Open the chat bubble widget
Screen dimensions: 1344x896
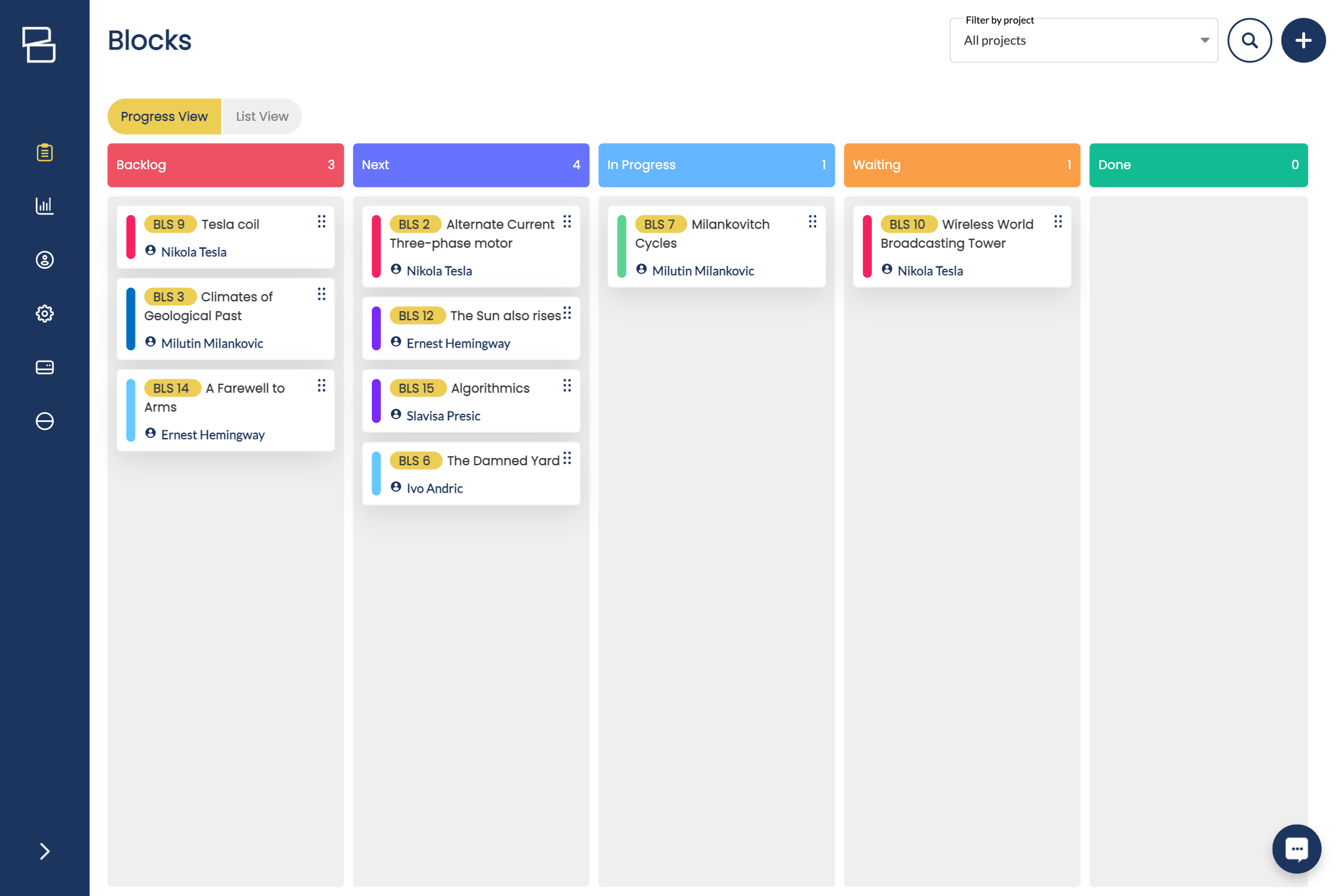1297,849
